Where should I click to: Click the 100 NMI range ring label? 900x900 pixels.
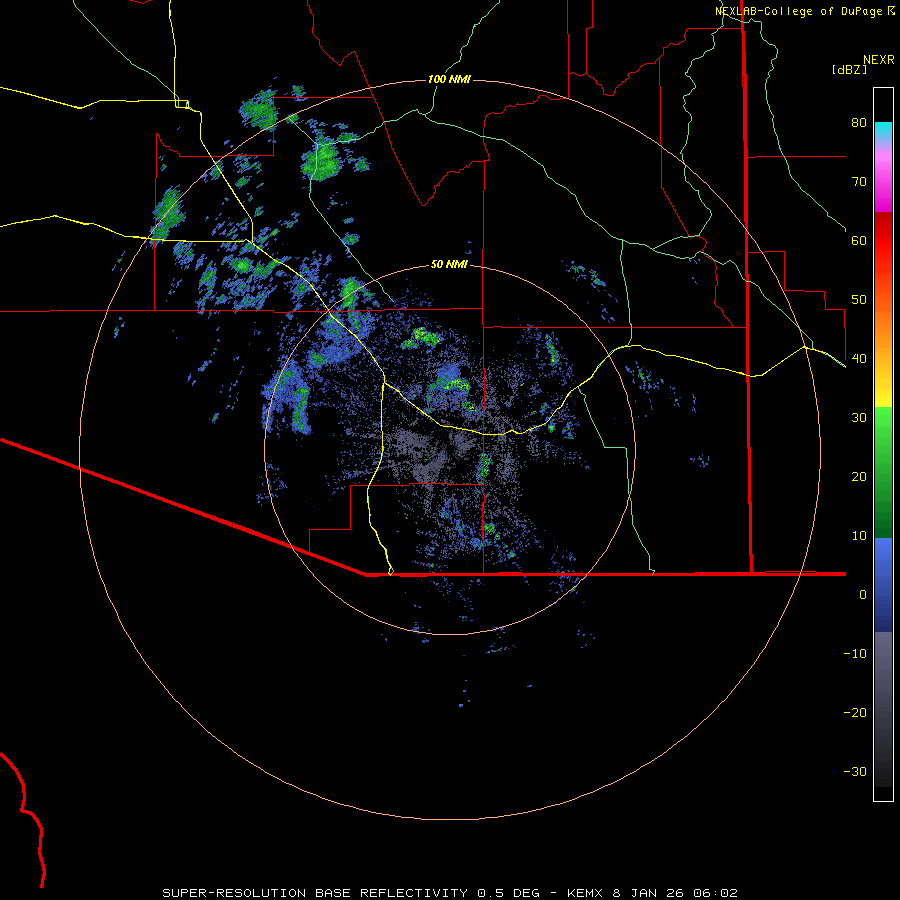coord(449,79)
